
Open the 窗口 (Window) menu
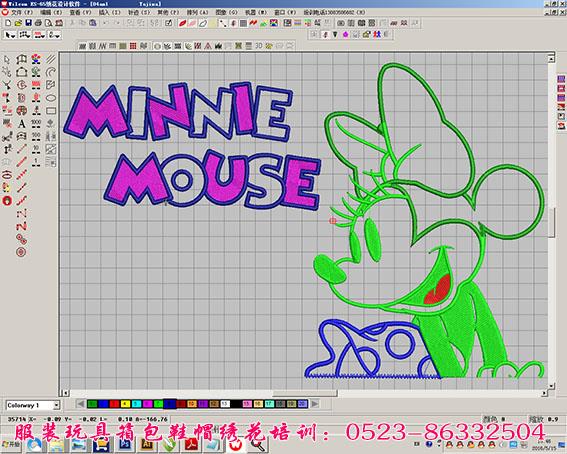coord(285,12)
